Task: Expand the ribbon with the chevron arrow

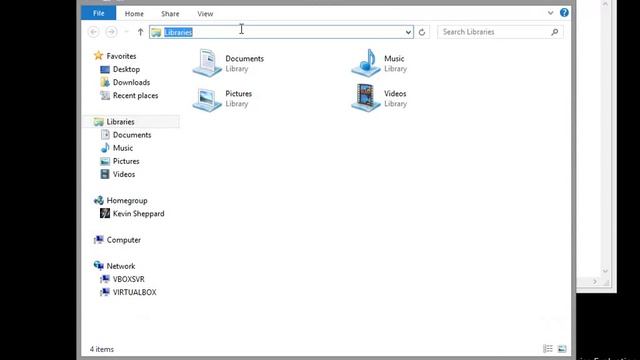Action: pos(550,13)
